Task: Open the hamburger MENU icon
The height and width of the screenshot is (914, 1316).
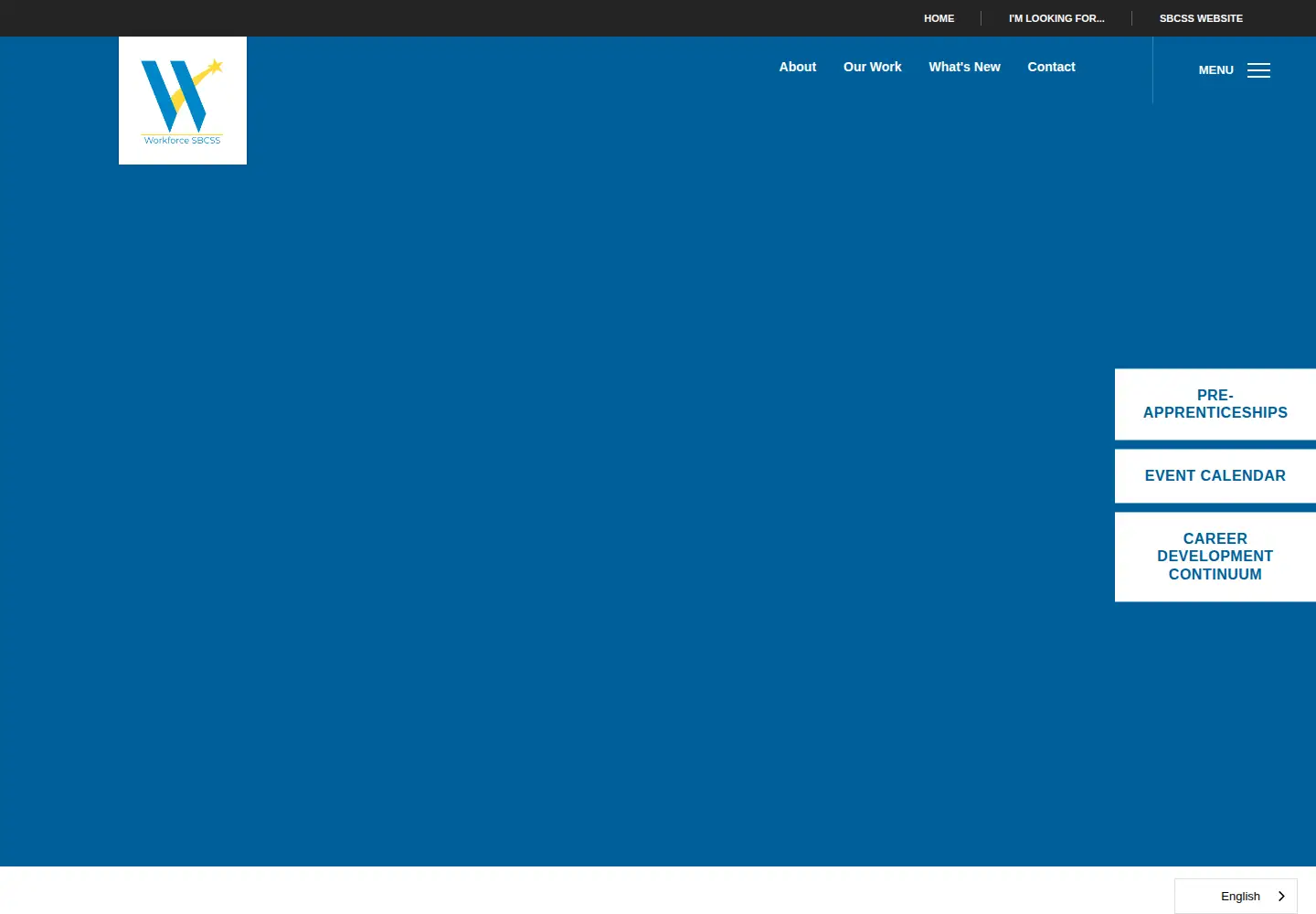Action: pos(1258,70)
